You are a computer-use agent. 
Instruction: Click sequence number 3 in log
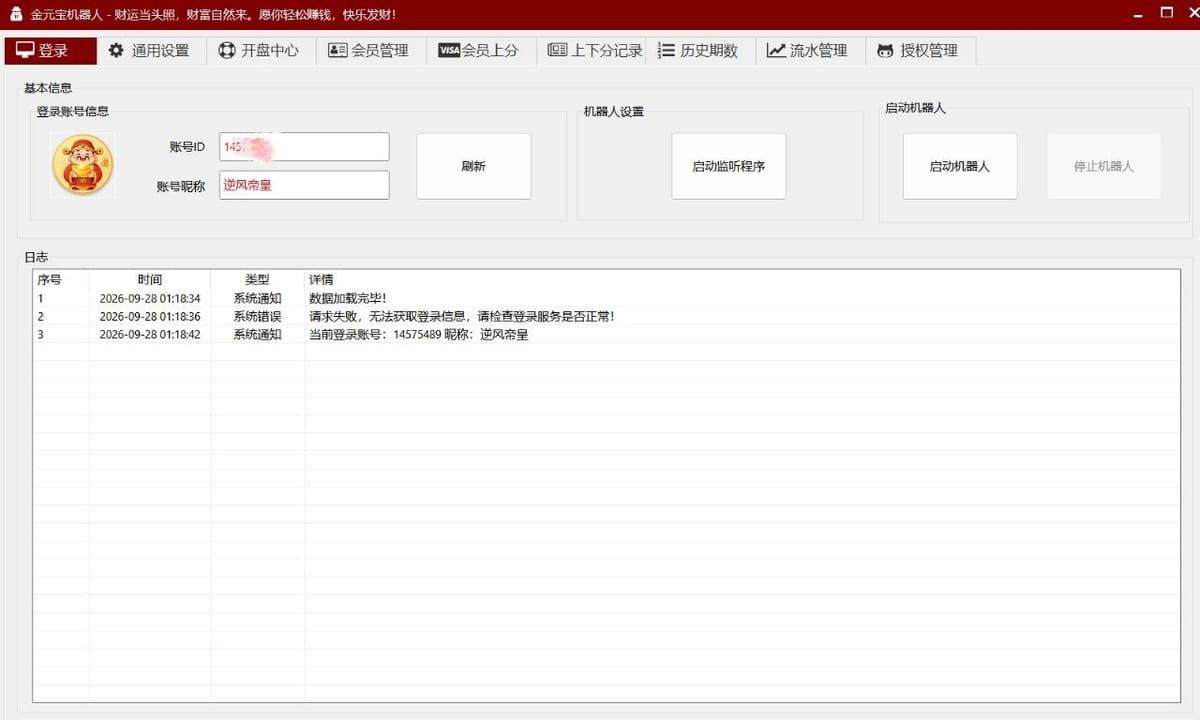(41, 334)
